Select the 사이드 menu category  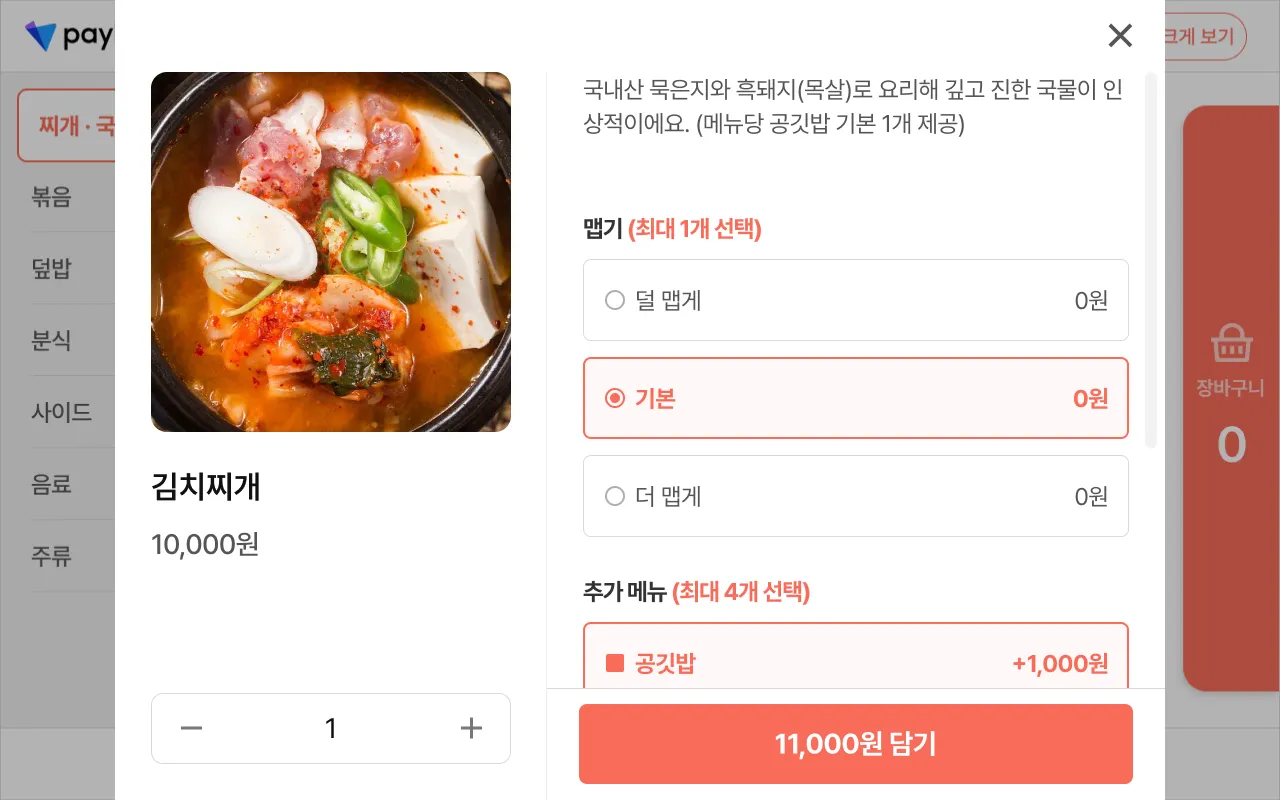[x=62, y=412]
